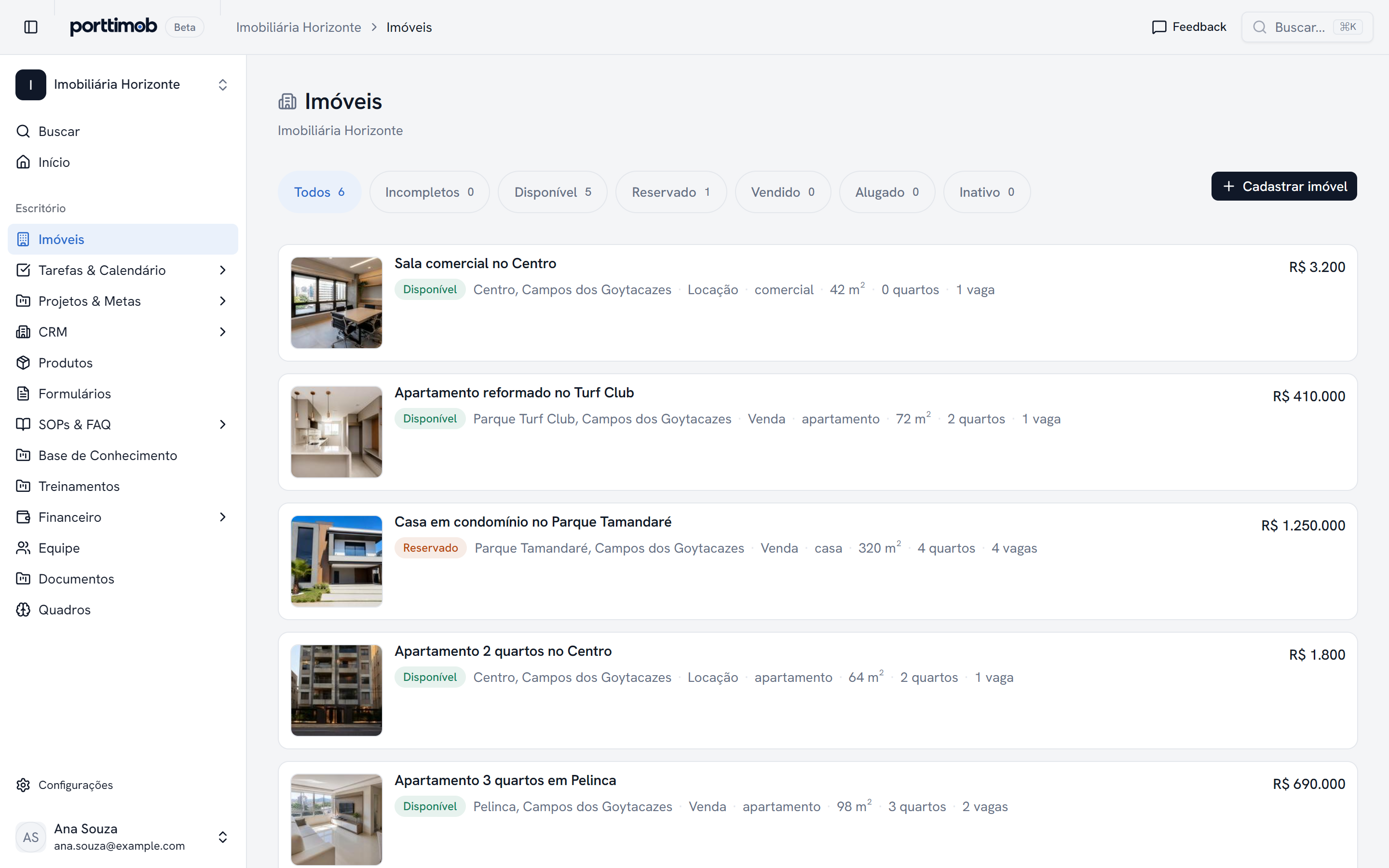Open Casa em condomínio Parque Tamandaré thumbnail

[336, 561]
